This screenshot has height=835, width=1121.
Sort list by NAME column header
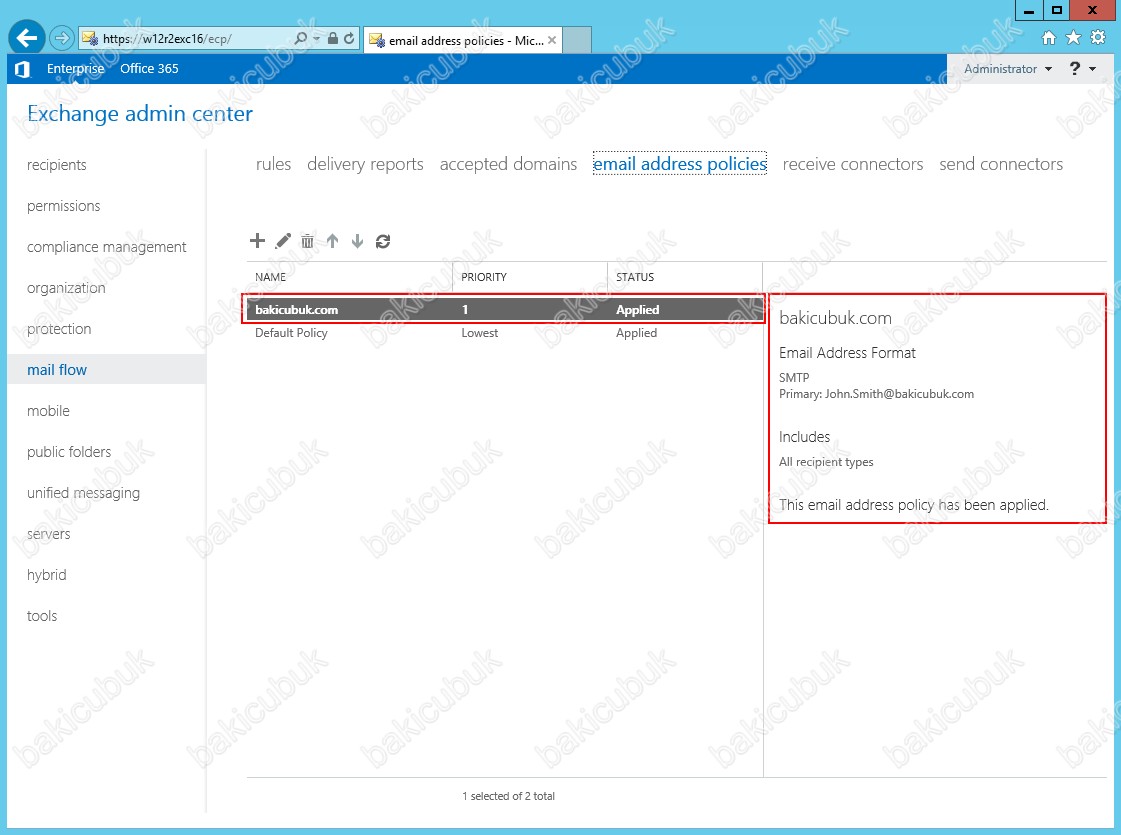[x=350, y=277]
